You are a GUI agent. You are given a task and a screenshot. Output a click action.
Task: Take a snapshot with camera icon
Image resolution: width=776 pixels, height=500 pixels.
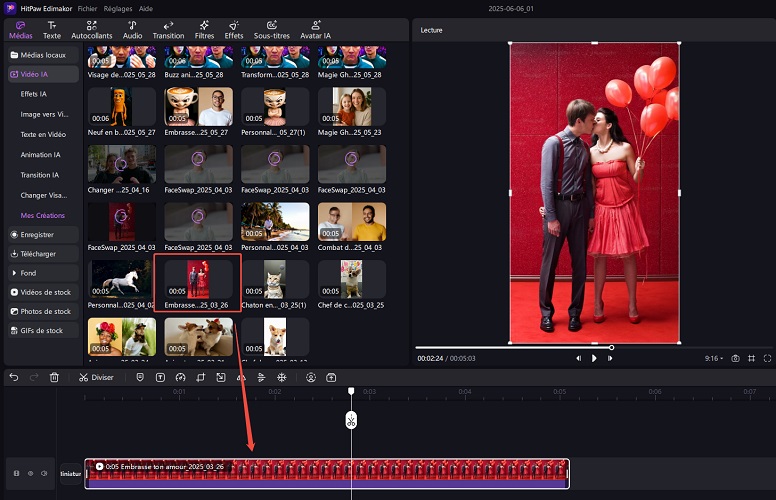click(x=735, y=358)
